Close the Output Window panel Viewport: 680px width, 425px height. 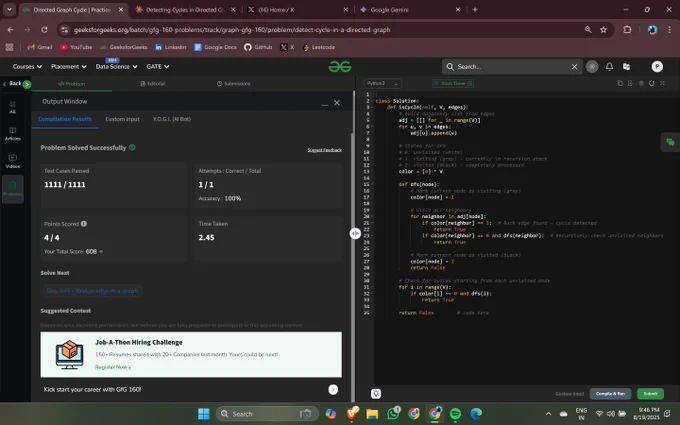337,103
